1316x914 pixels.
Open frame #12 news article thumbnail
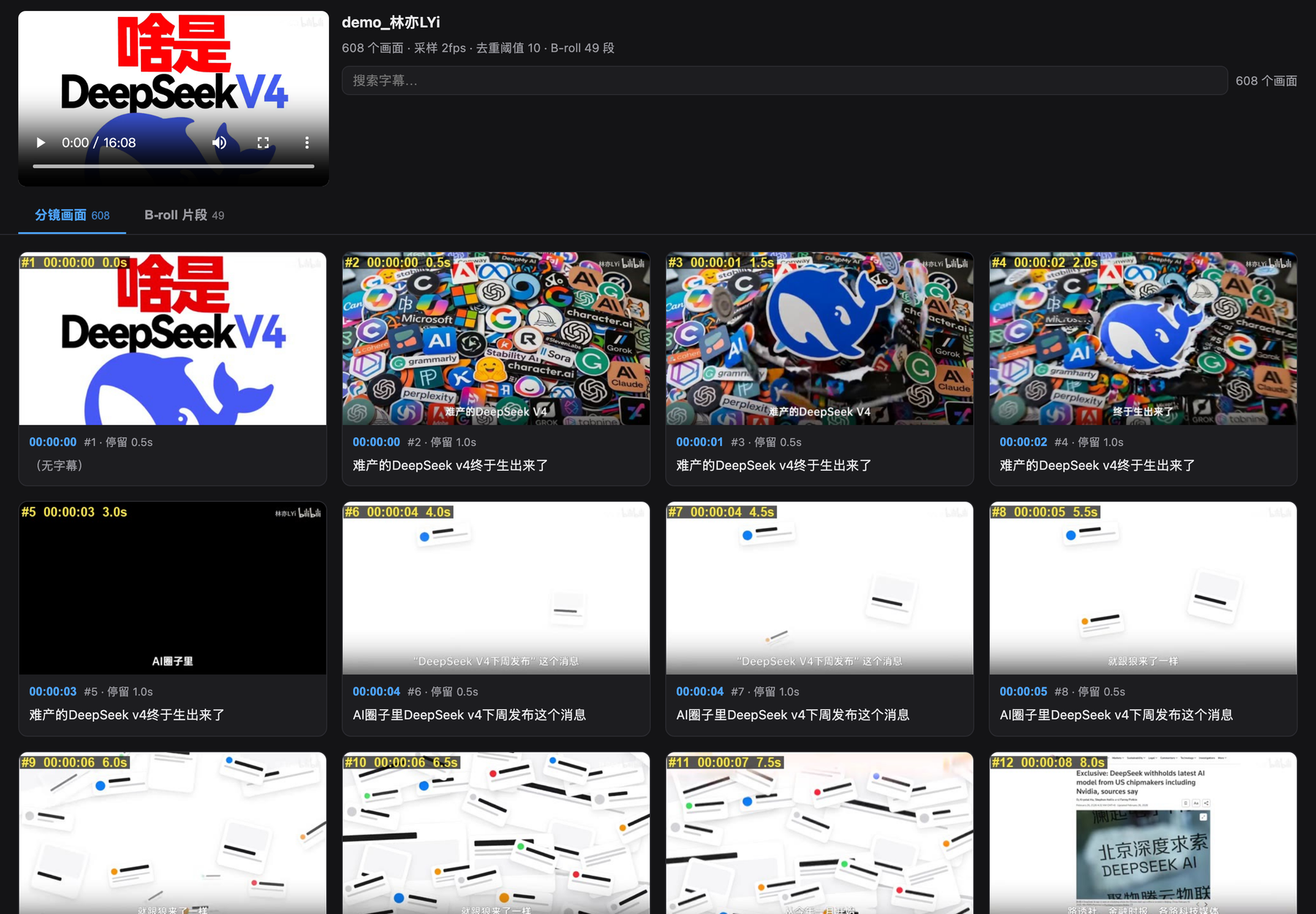pos(1143,834)
